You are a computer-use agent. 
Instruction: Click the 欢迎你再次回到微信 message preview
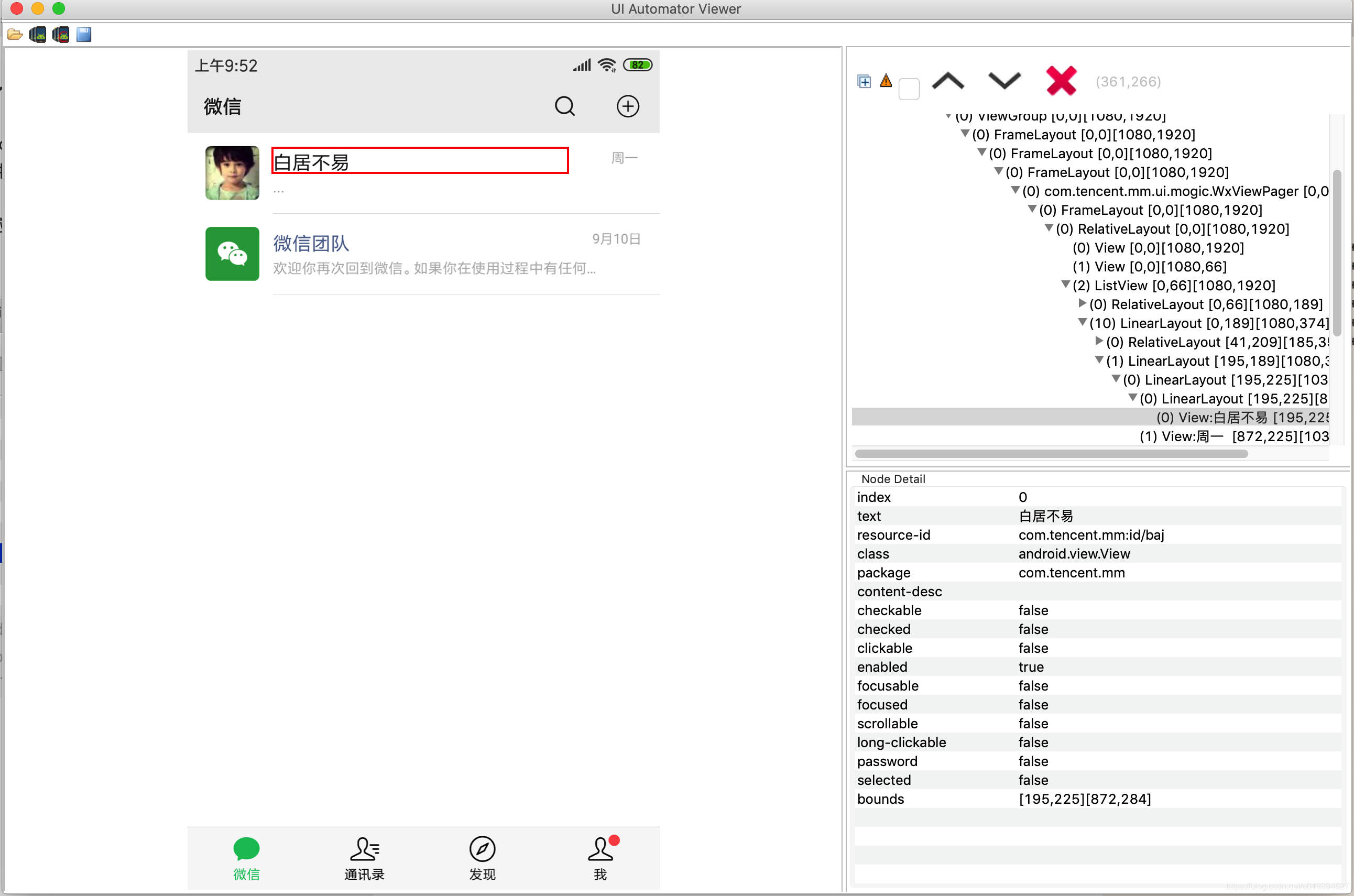coord(434,268)
